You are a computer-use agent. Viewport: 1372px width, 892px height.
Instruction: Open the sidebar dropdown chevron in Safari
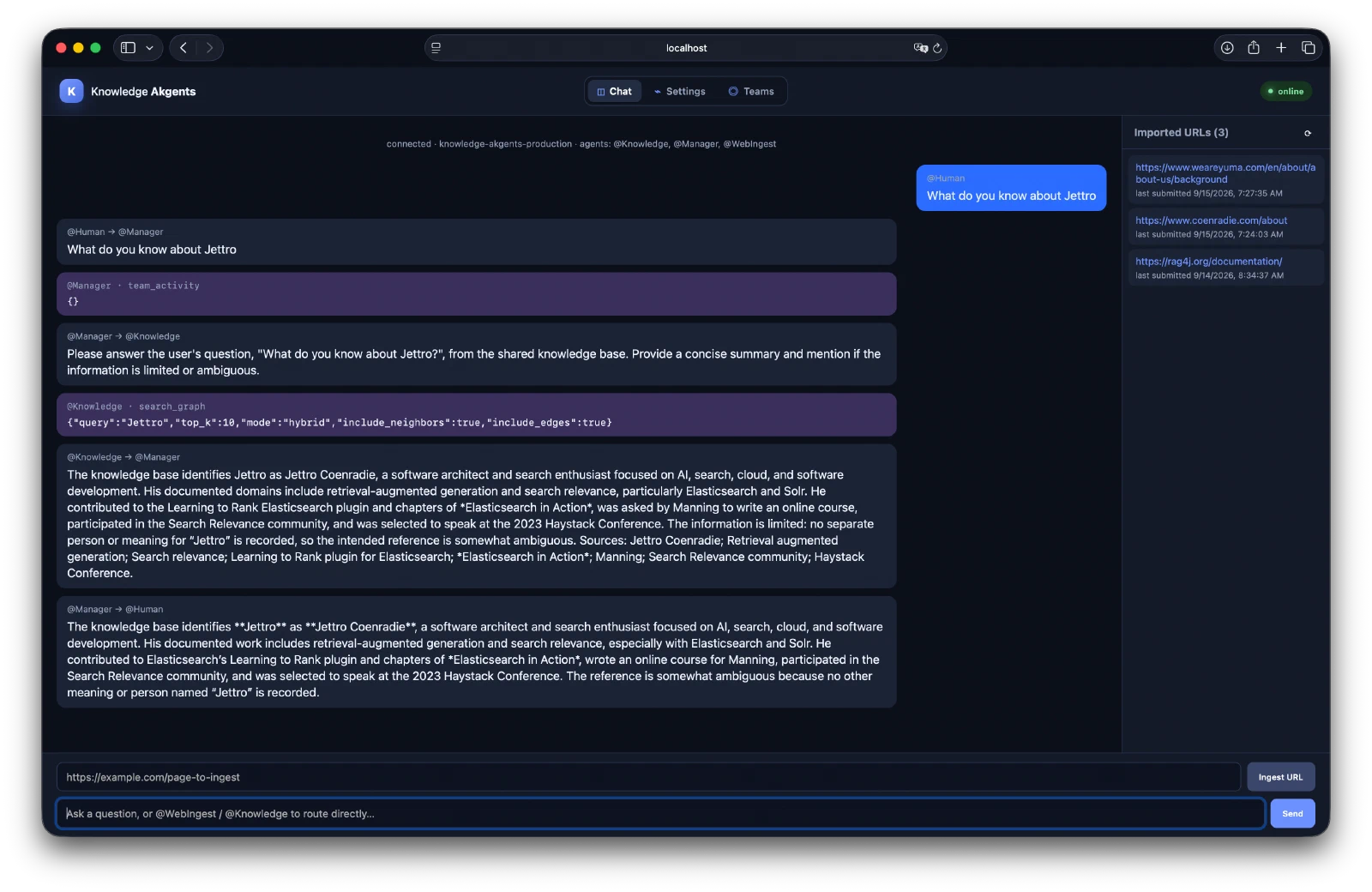pyautogui.click(x=149, y=48)
